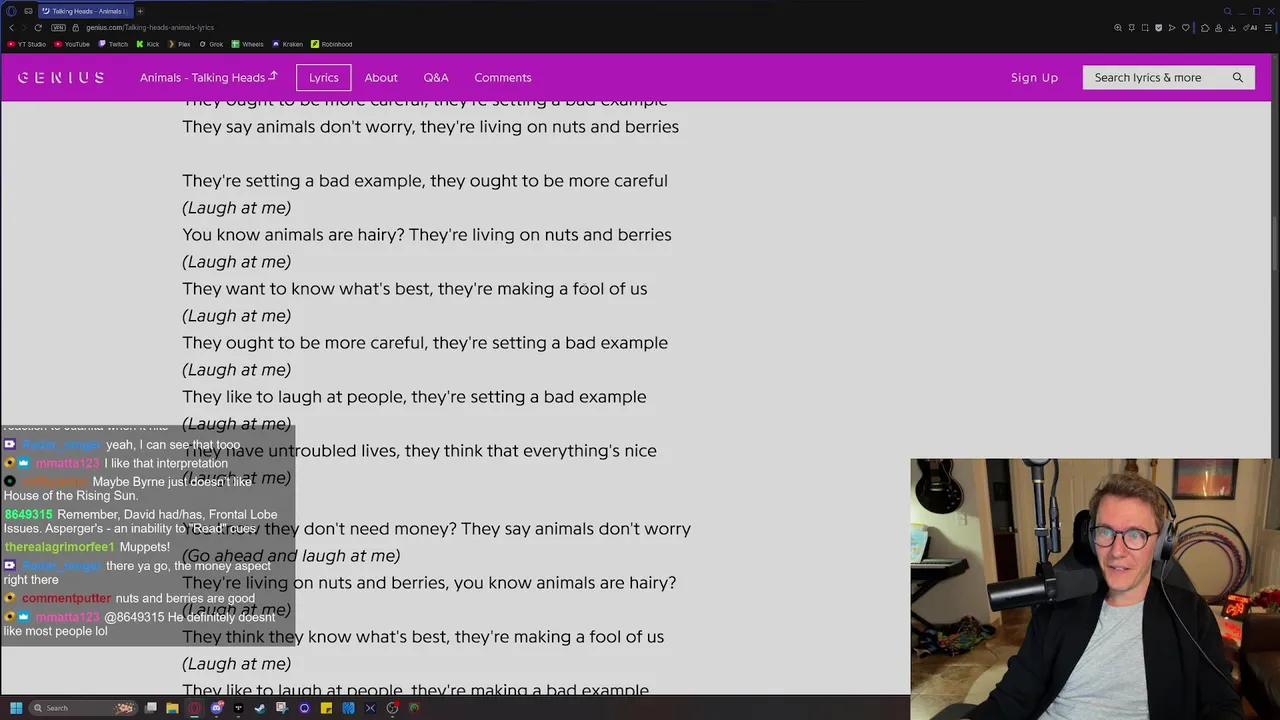Open the Grok bookmark
The image size is (1280, 720).
click(211, 44)
